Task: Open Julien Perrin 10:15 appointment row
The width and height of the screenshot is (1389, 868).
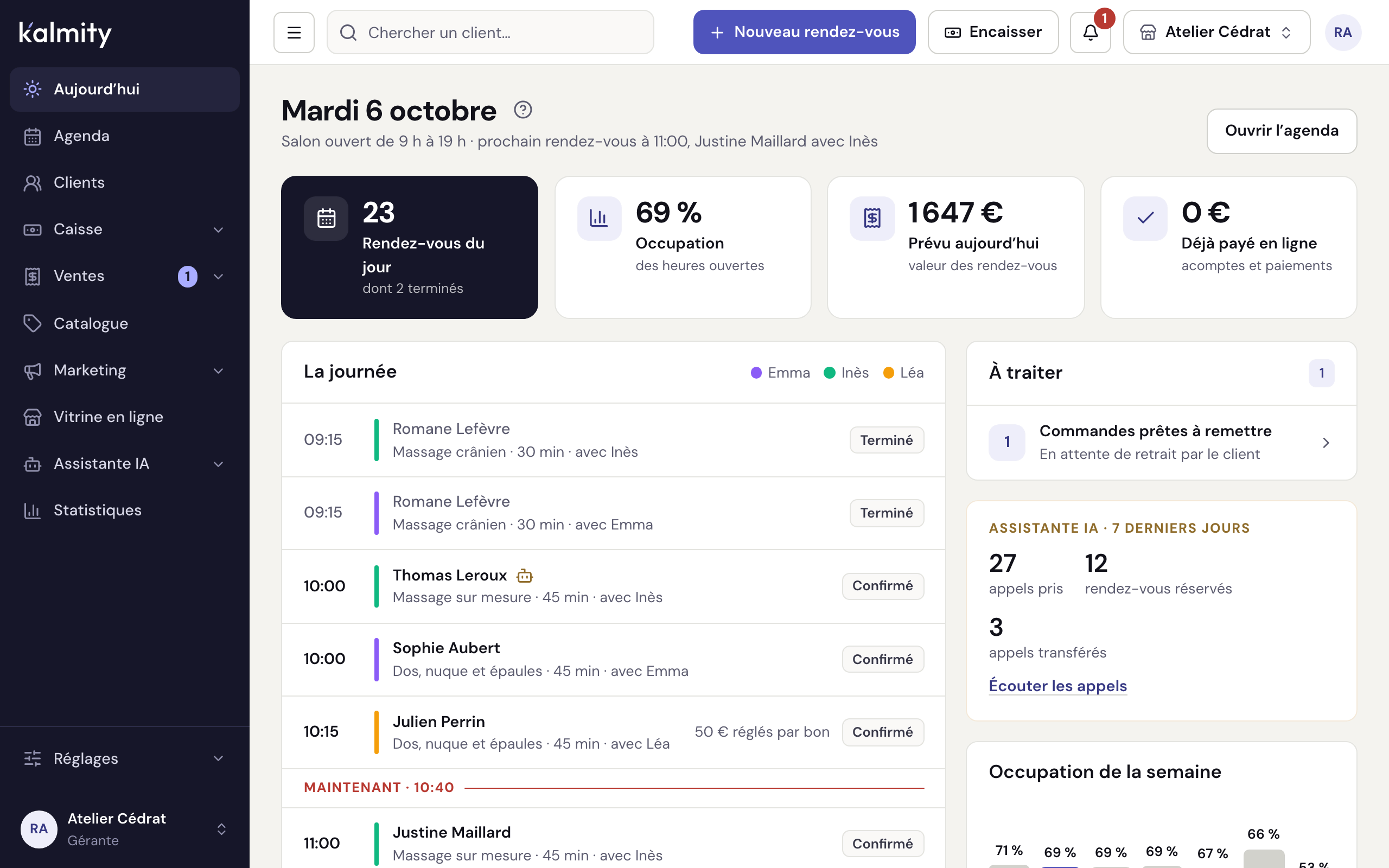Action: pos(613,732)
